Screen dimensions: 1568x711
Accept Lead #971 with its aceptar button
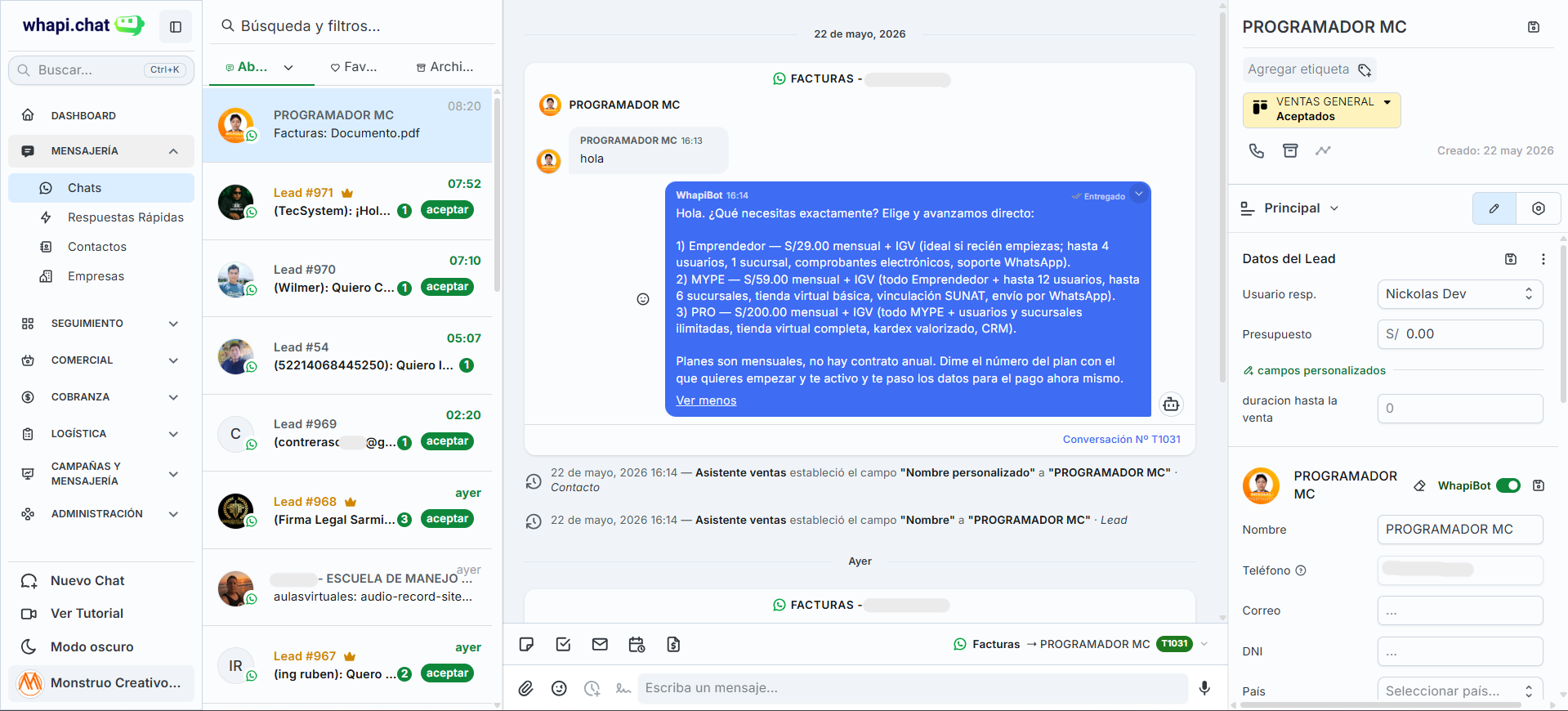click(x=447, y=210)
